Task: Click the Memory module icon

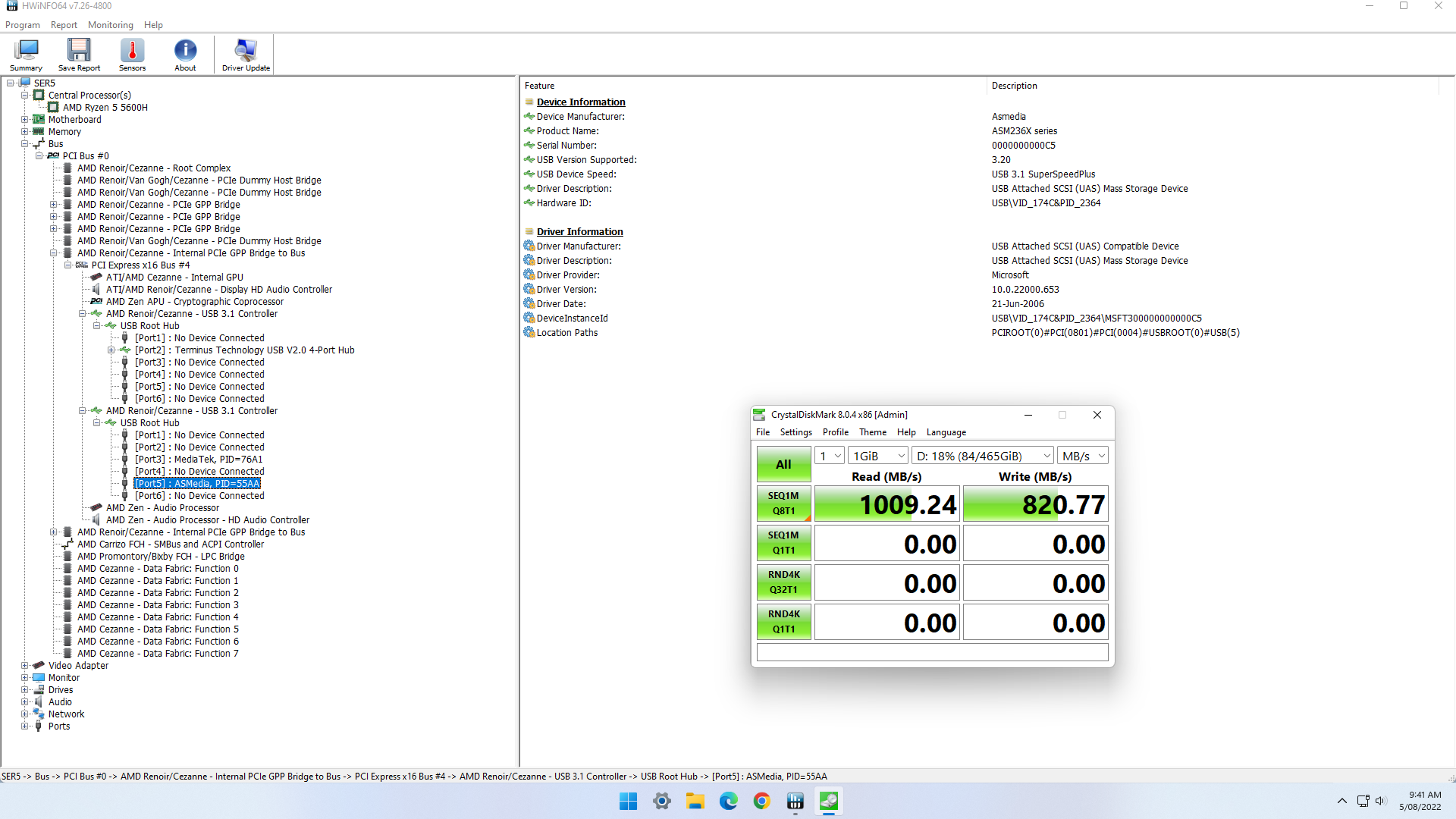Action: click(x=39, y=132)
